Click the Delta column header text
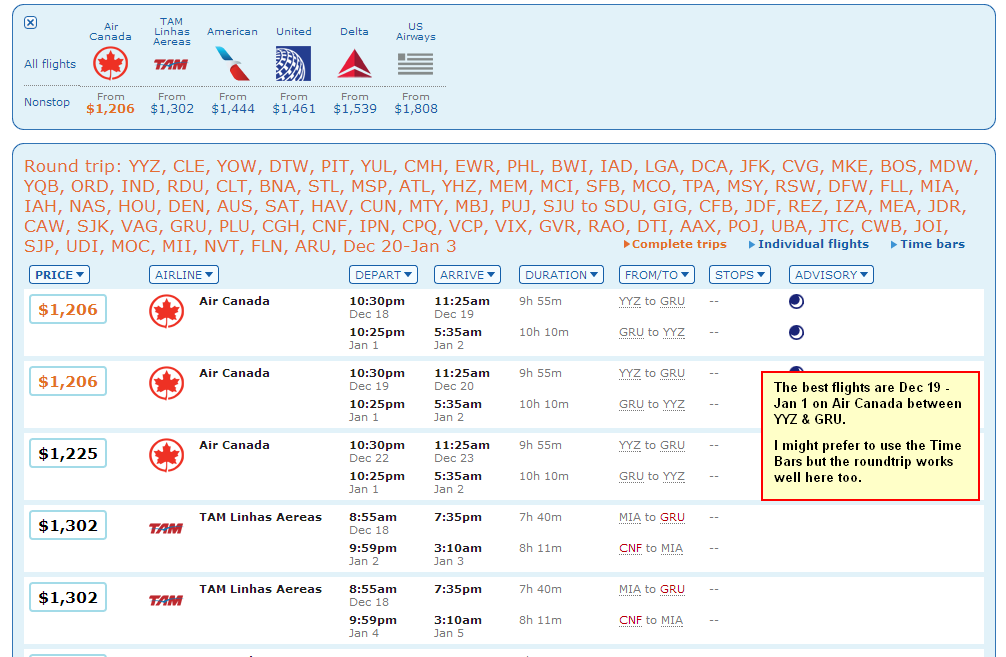The height and width of the screenshot is (657, 1006). pos(354,31)
